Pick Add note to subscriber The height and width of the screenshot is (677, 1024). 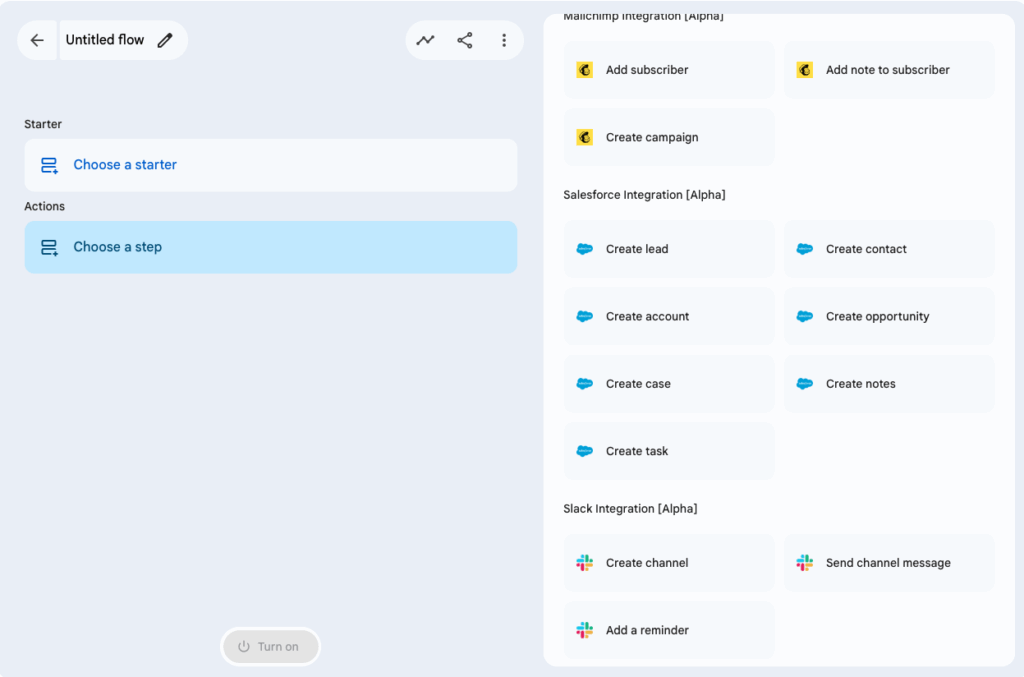888,70
